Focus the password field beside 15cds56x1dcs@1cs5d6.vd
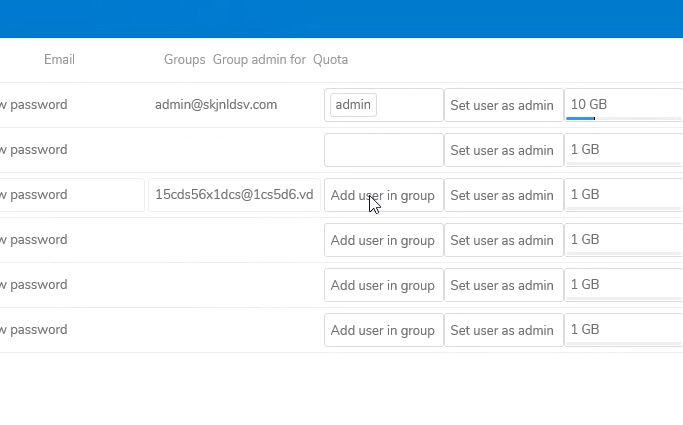Image resolution: width=683 pixels, height=425 pixels. coord(72,195)
